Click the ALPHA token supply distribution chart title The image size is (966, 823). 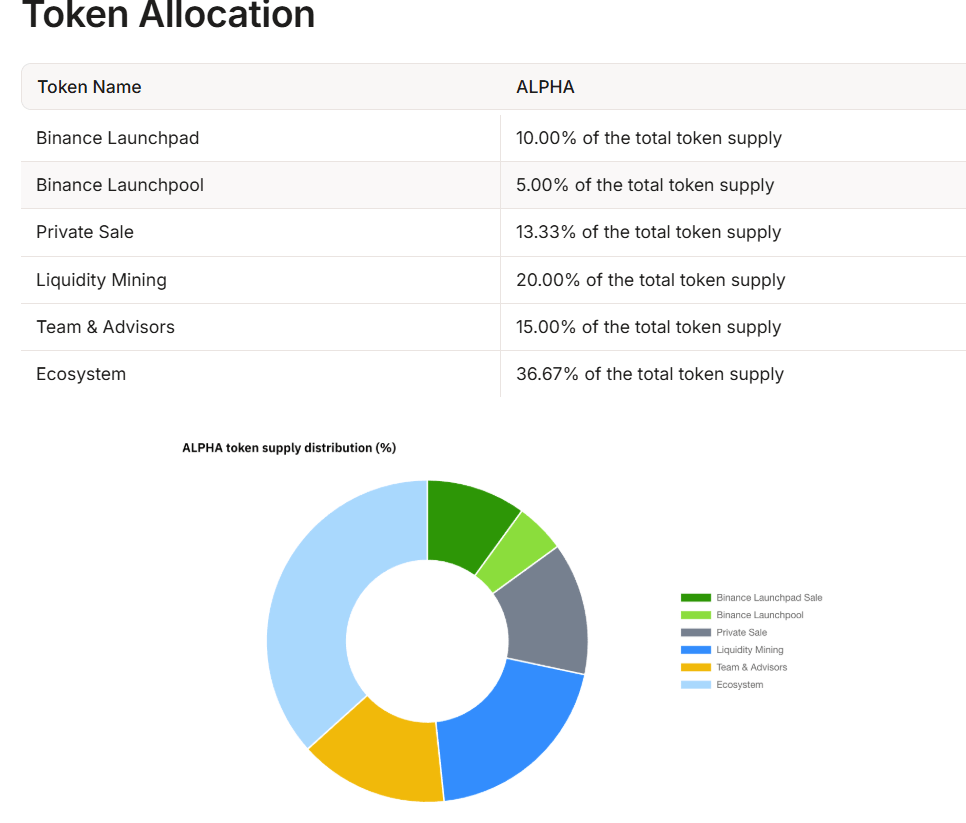[x=289, y=448]
